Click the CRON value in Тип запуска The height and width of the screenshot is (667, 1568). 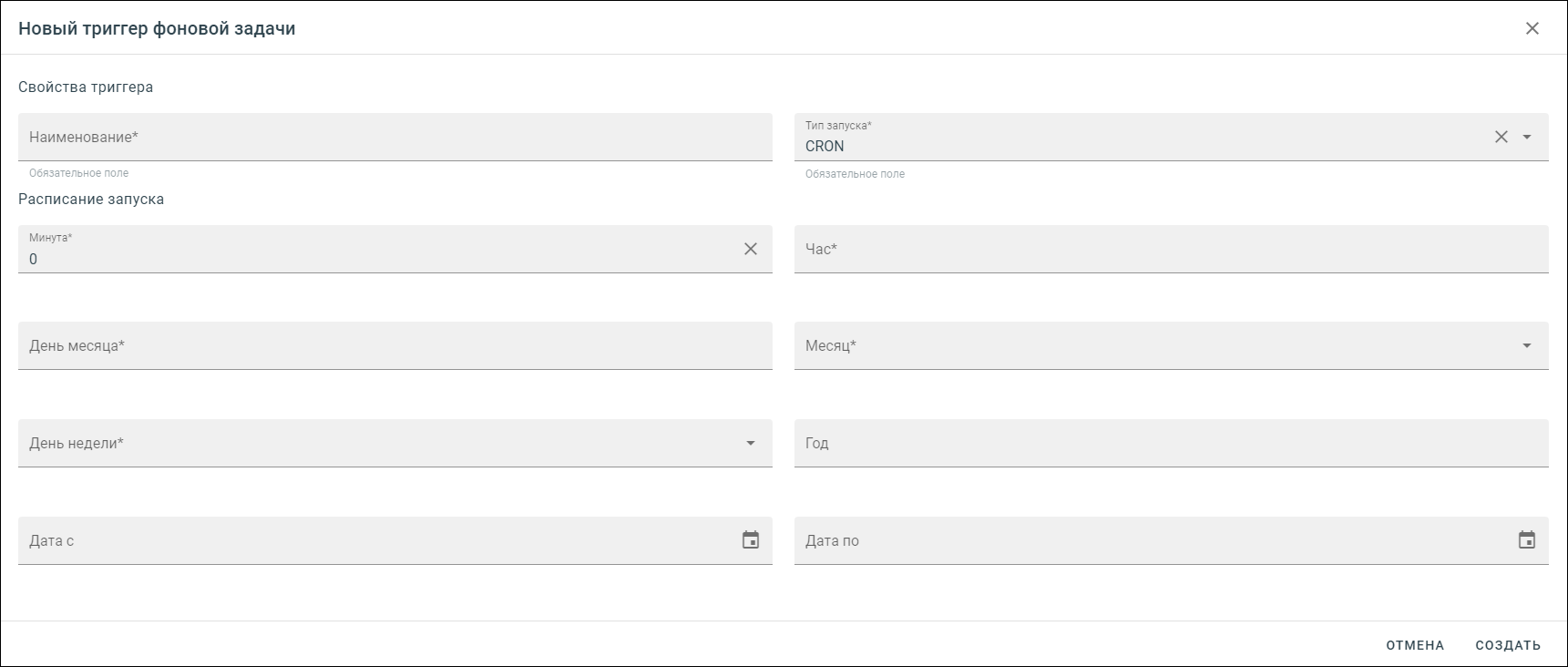pyautogui.click(x=825, y=146)
